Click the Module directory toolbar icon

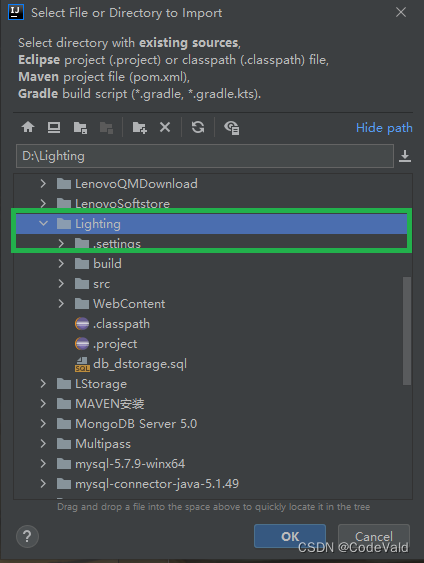(x=106, y=127)
